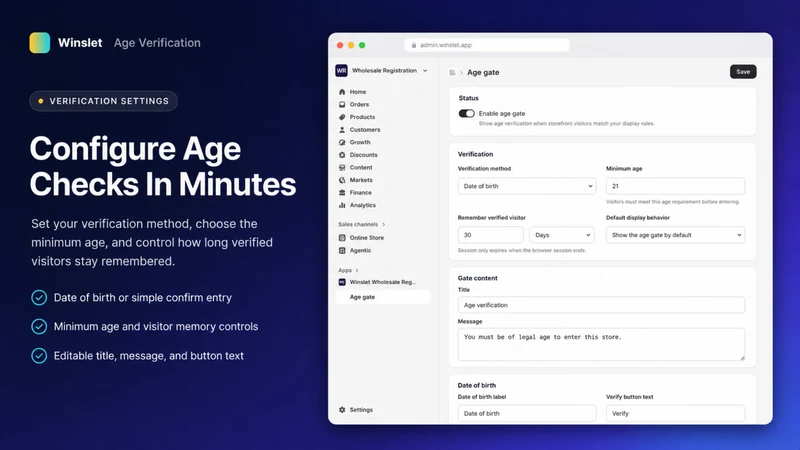This screenshot has height=450, width=800.
Task: Click the Online Store icon
Action: (x=342, y=238)
